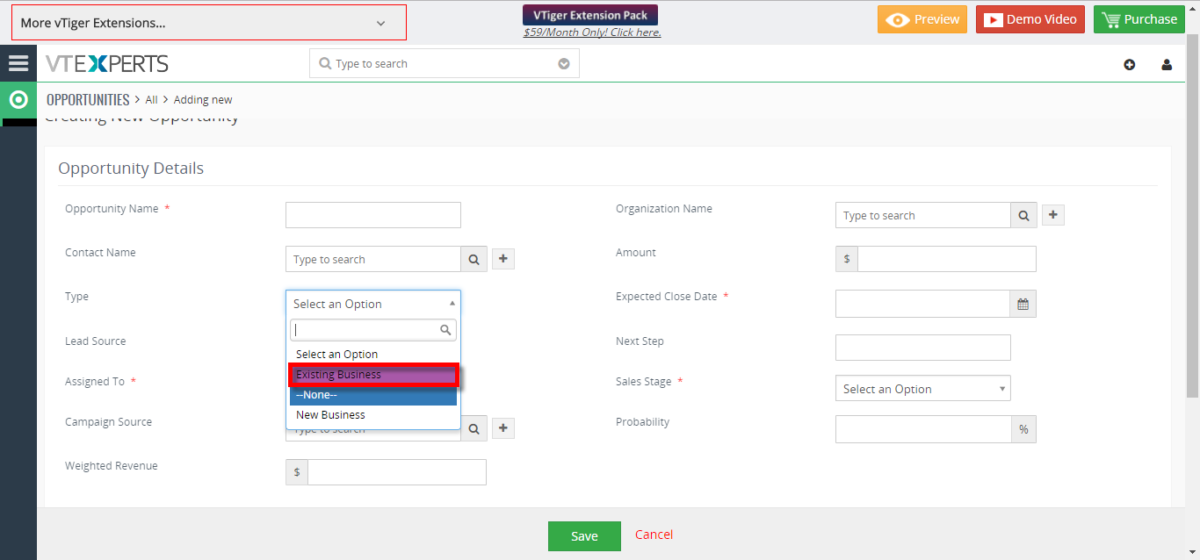This screenshot has width=1200, height=560.
Task: Click the Opportunities module target icon
Action: (x=18, y=100)
